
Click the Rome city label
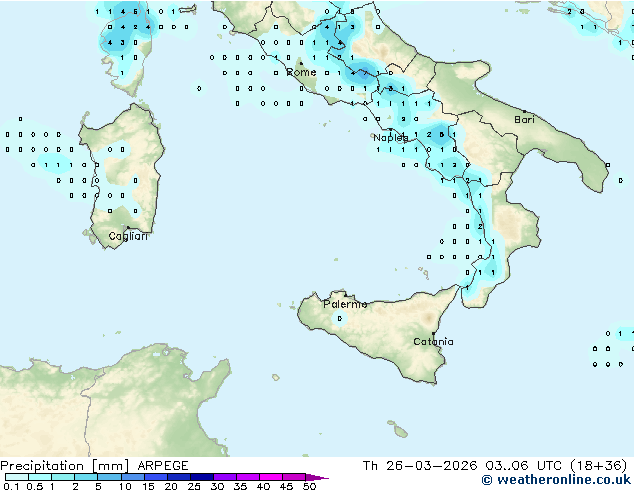301,72
